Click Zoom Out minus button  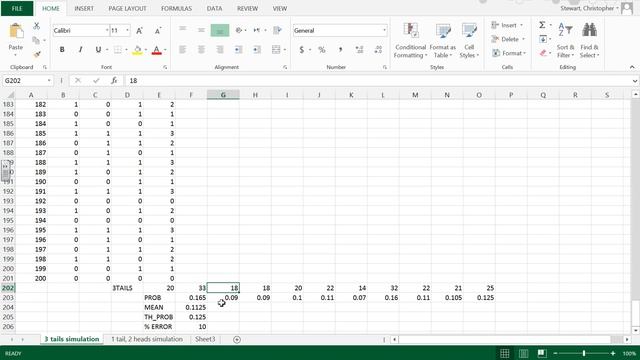click(555, 353)
